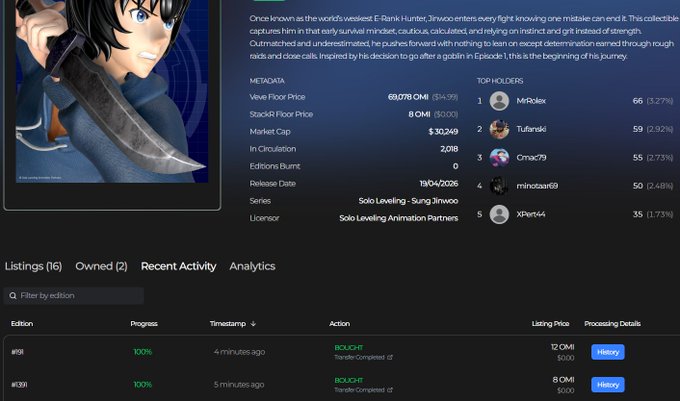680x401 pixels.
Task: Click the BOUGHT label for edition #1391
Action: click(349, 380)
